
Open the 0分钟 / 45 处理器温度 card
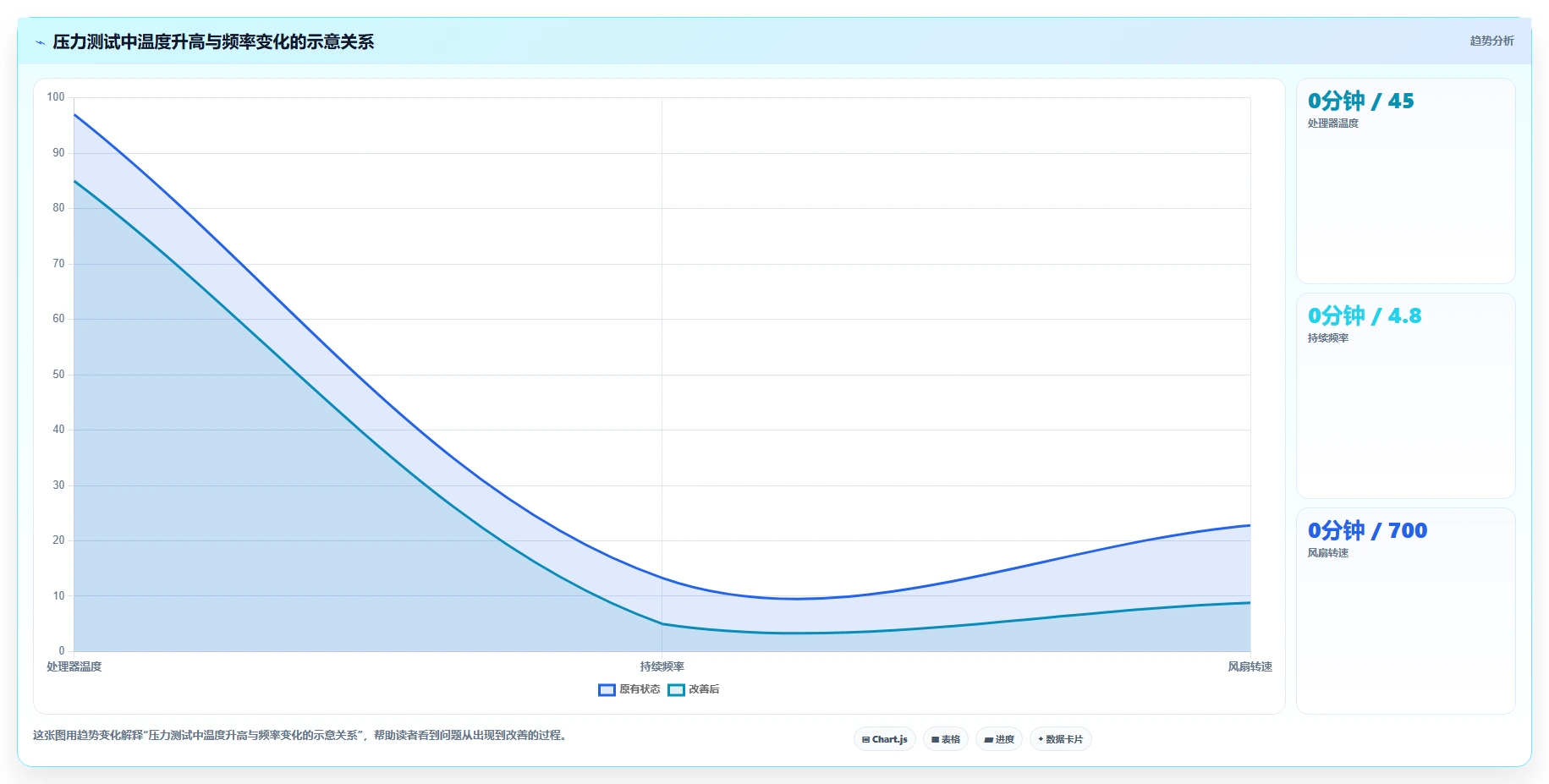1405,181
